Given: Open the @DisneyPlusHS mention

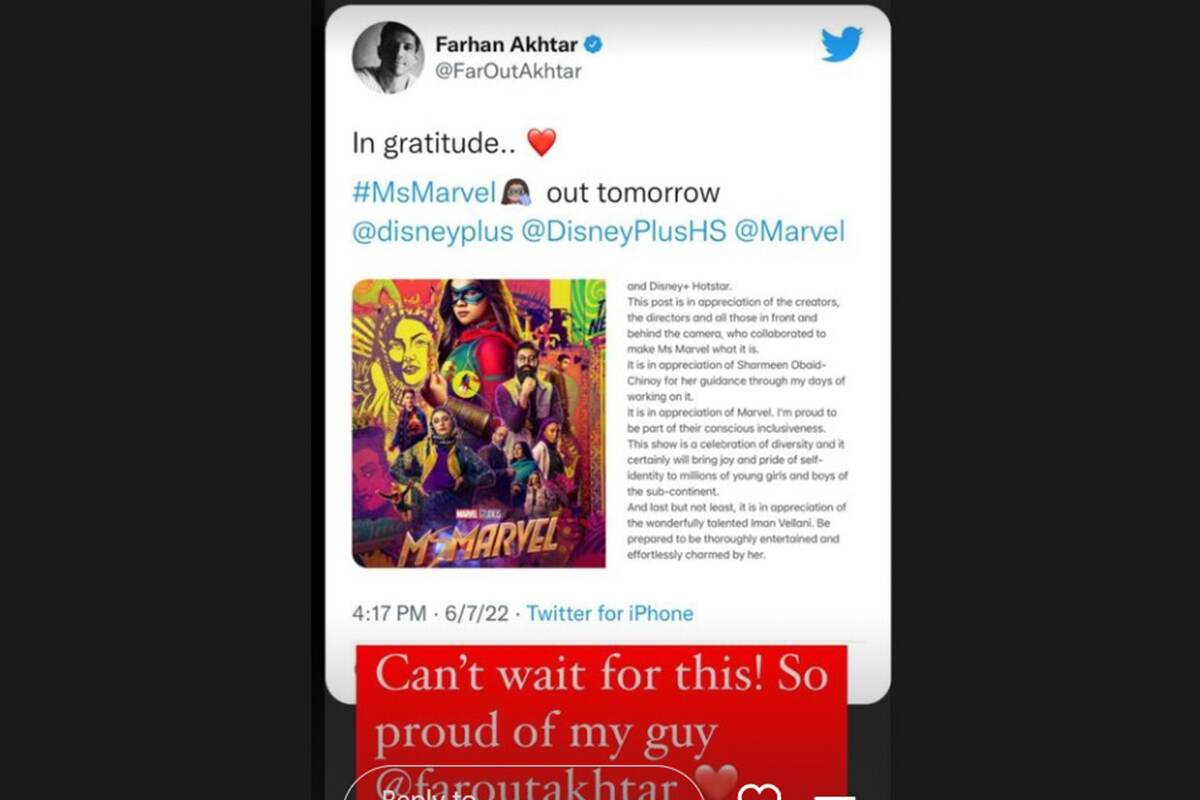Looking at the screenshot, I should pos(624,232).
